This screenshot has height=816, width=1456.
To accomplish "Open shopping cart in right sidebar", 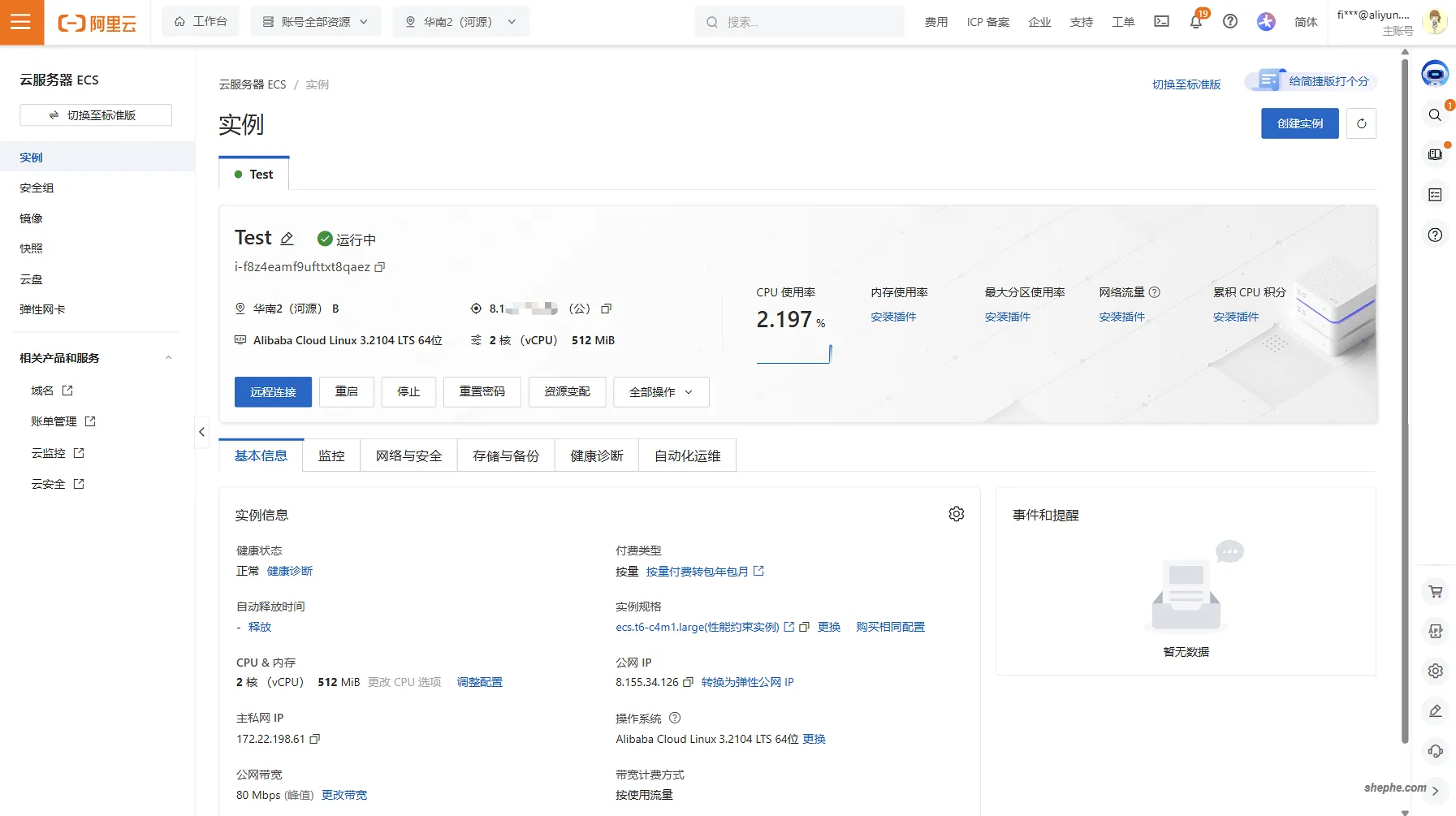I will pos(1434,591).
